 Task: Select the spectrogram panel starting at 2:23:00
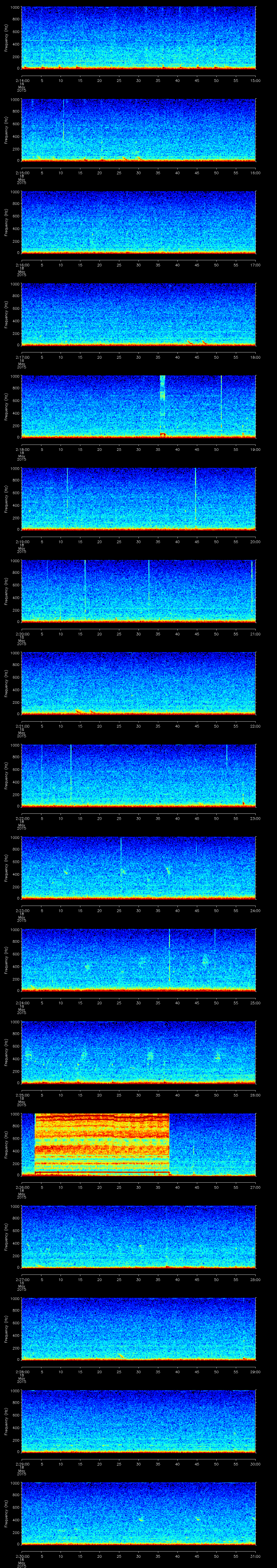[139, 868]
